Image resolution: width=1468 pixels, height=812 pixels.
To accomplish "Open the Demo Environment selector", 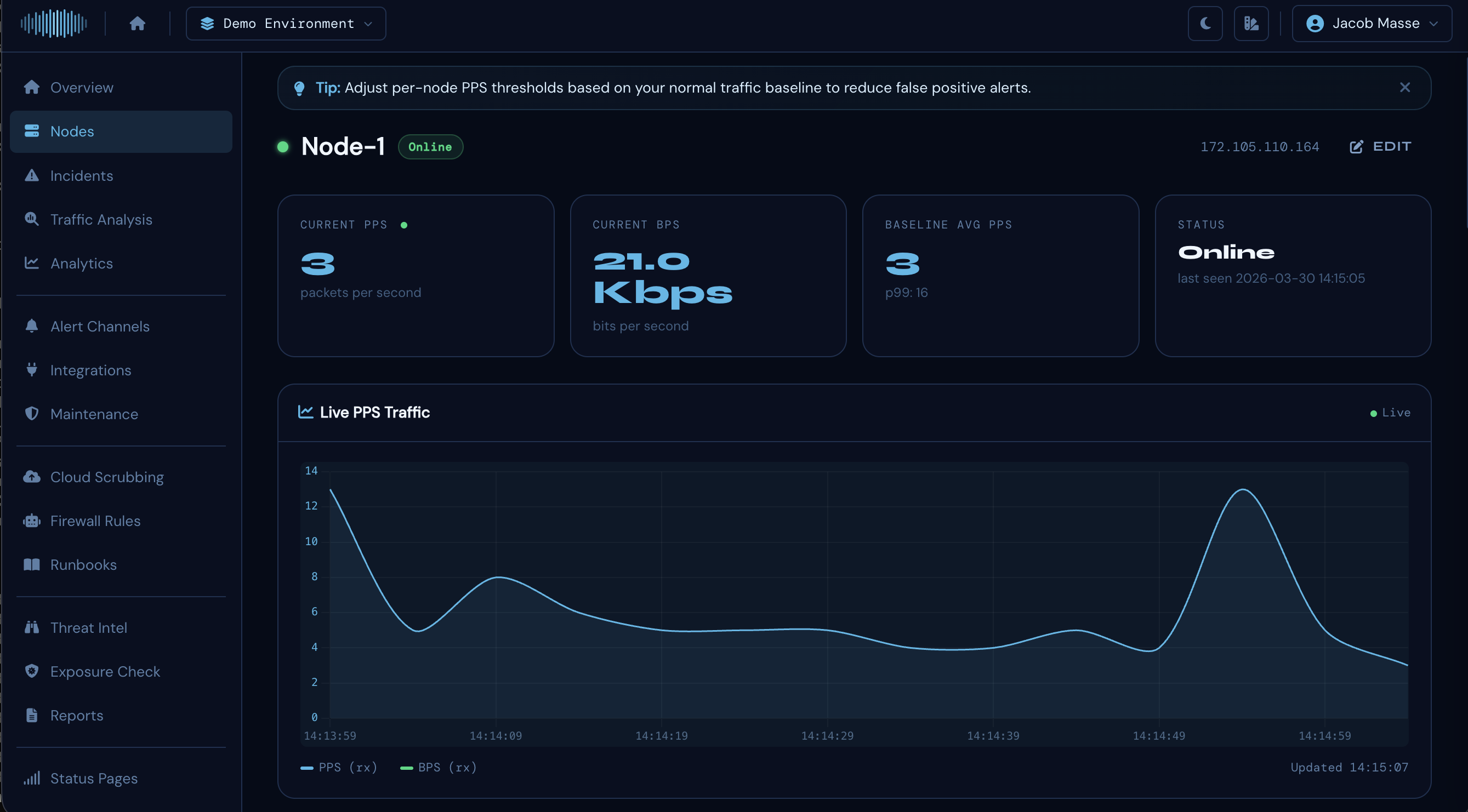I will [x=286, y=24].
